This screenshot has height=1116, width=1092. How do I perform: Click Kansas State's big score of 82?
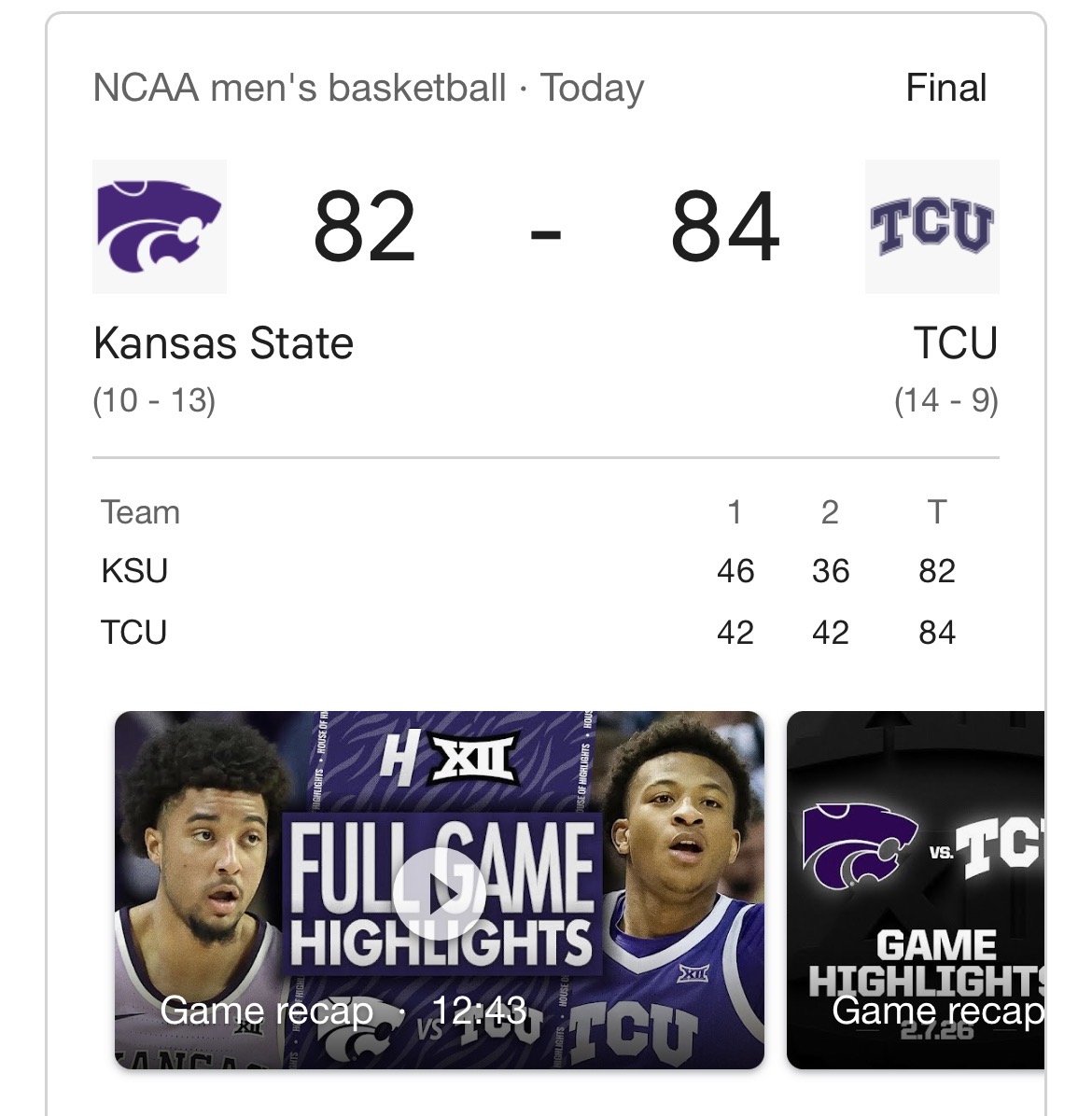pyautogui.click(x=364, y=227)
